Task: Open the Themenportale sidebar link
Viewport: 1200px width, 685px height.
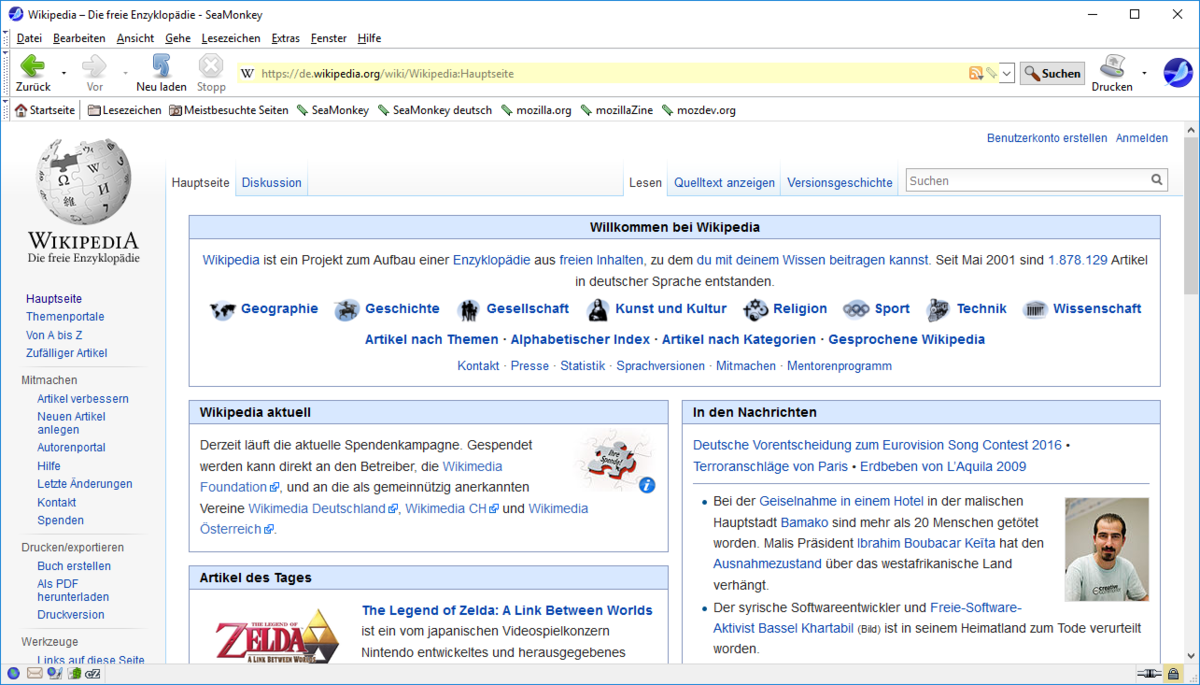Action: (x=65, y=317)
